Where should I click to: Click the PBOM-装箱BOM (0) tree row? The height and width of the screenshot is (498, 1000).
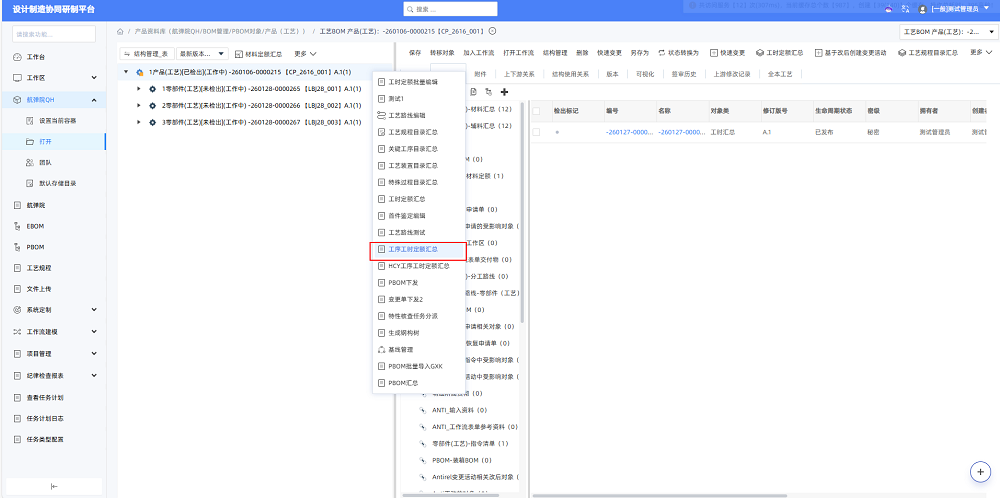pyautogui.click(x=461, y=460)
